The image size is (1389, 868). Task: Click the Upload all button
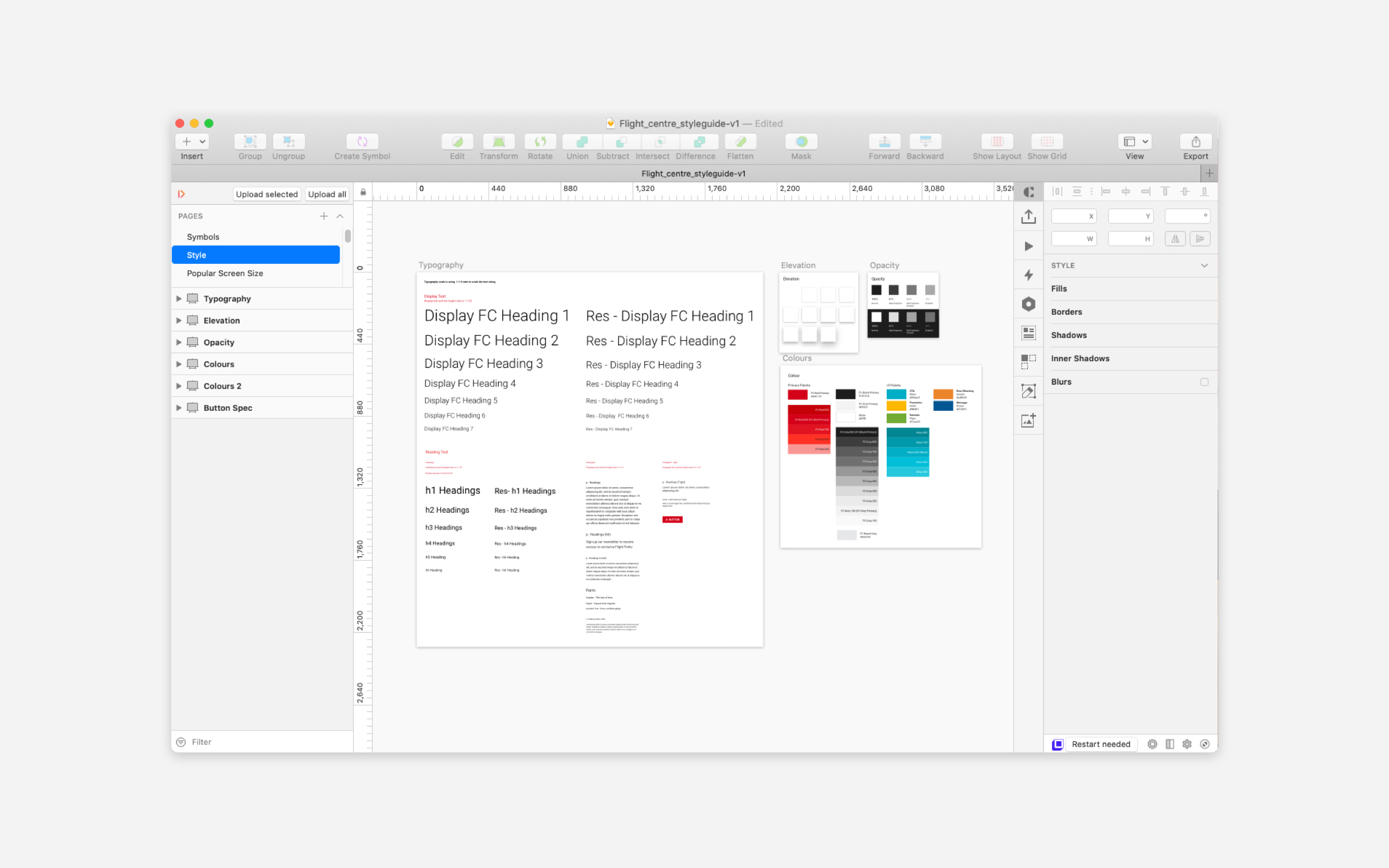[x=326, y=194]
